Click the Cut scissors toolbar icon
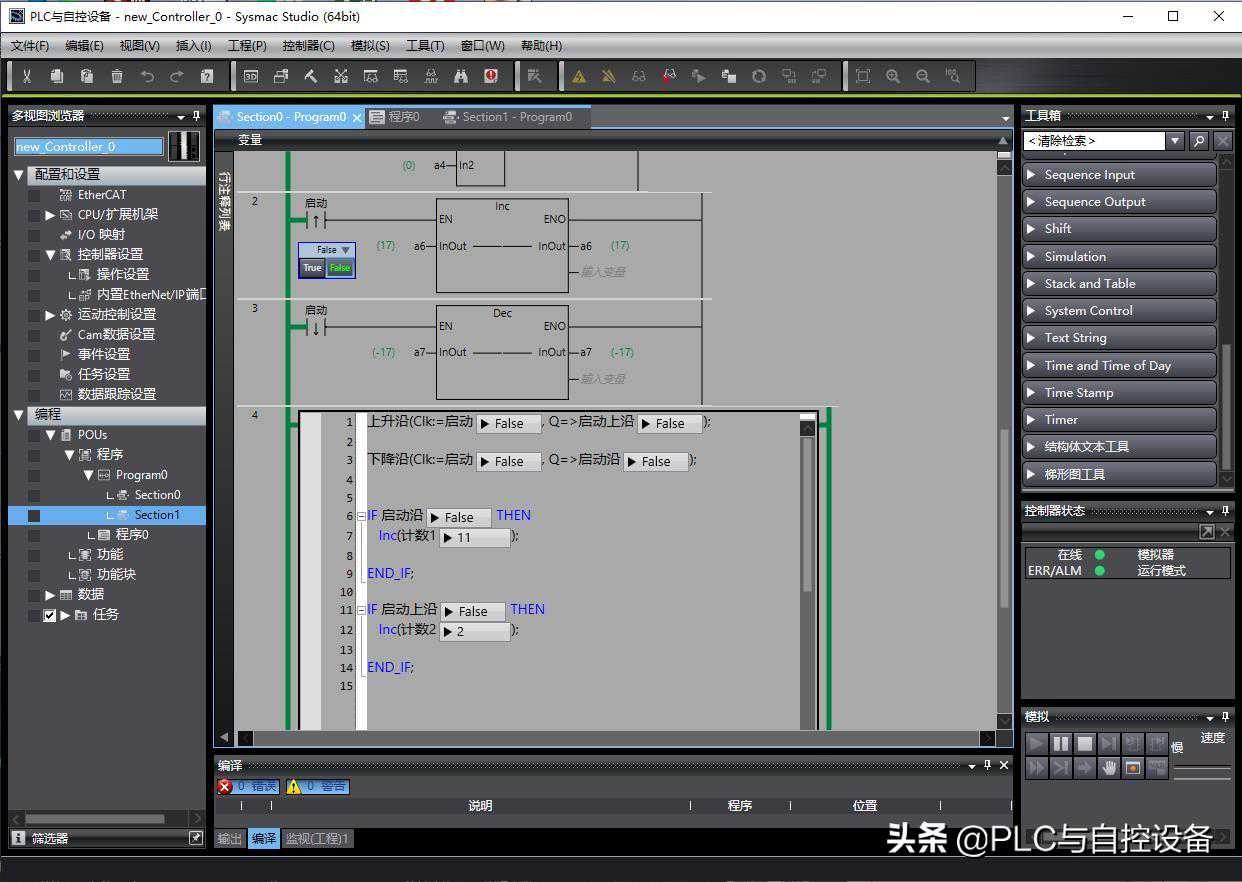 point(27,76)
